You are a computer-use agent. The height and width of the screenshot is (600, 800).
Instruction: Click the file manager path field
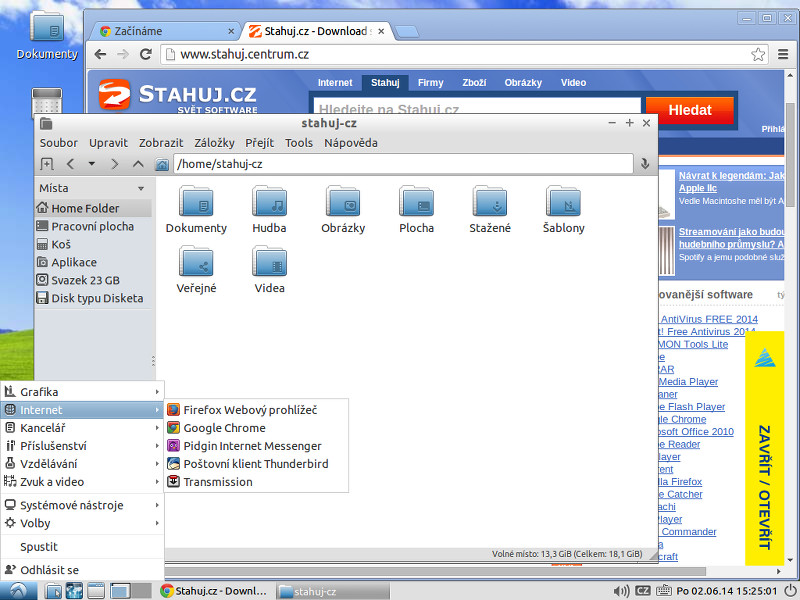click(x=403, y=164)
